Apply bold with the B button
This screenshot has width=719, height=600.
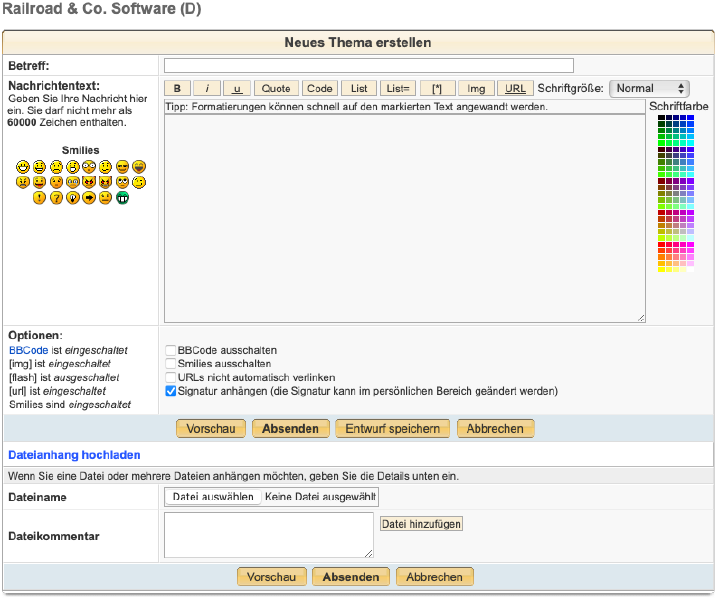click(177, 89)
